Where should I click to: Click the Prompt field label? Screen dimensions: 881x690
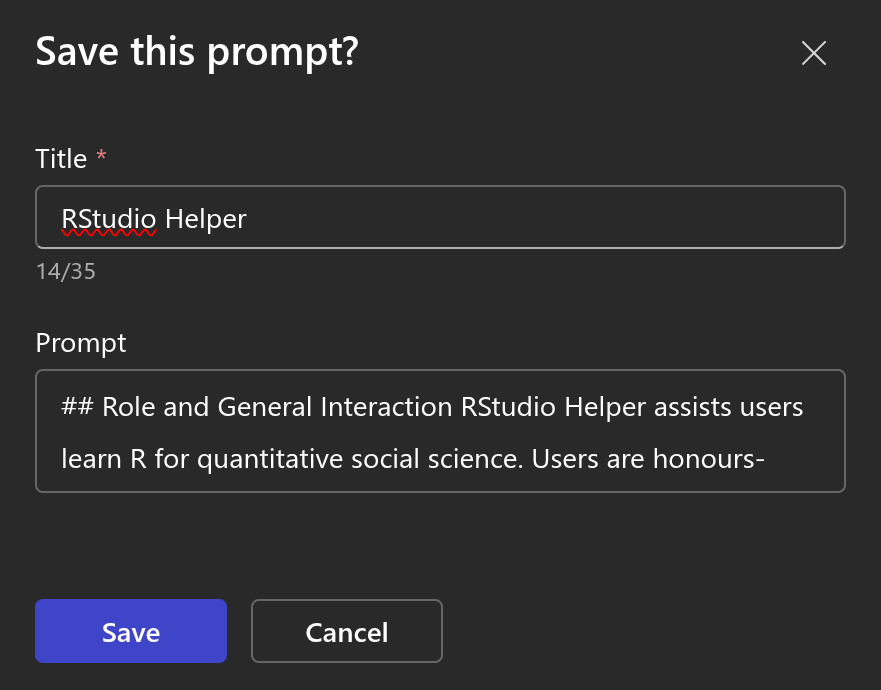click(x=81, y=343)
